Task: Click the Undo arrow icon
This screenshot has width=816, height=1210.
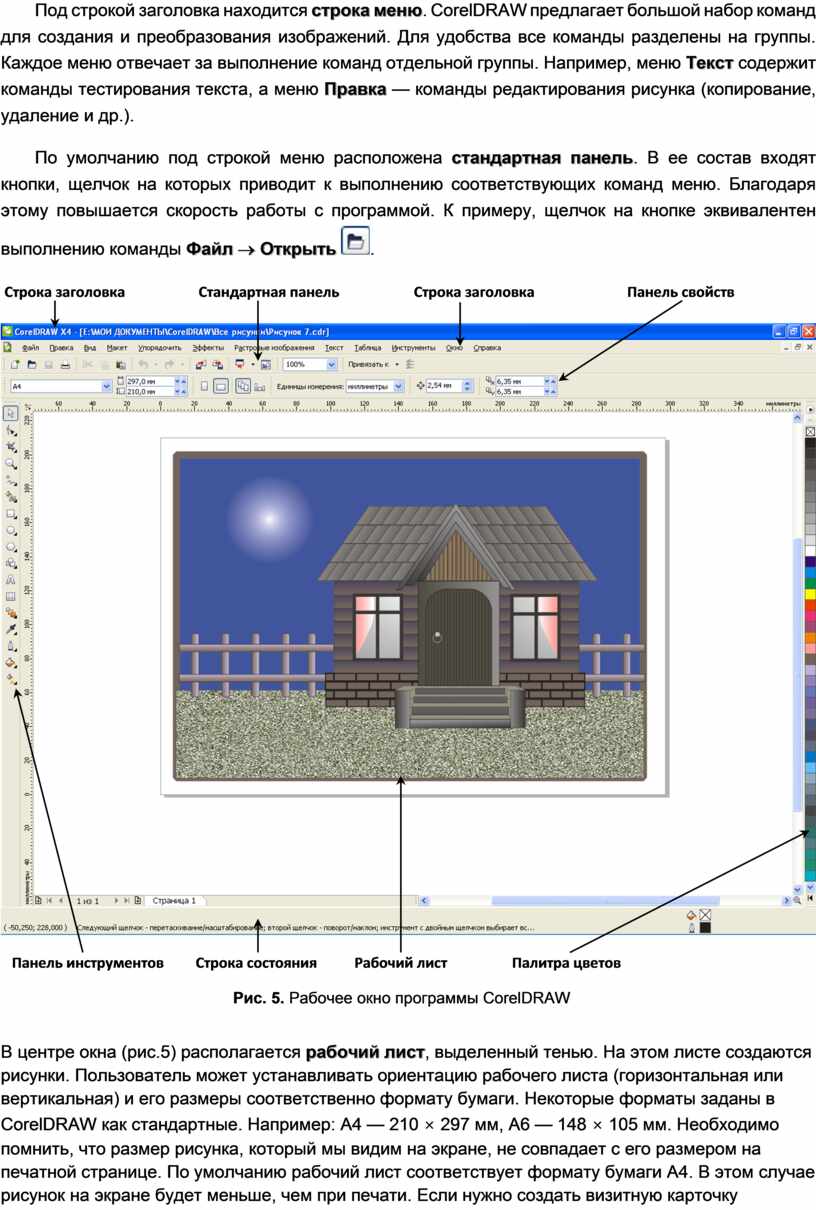Action: (143, 365)
